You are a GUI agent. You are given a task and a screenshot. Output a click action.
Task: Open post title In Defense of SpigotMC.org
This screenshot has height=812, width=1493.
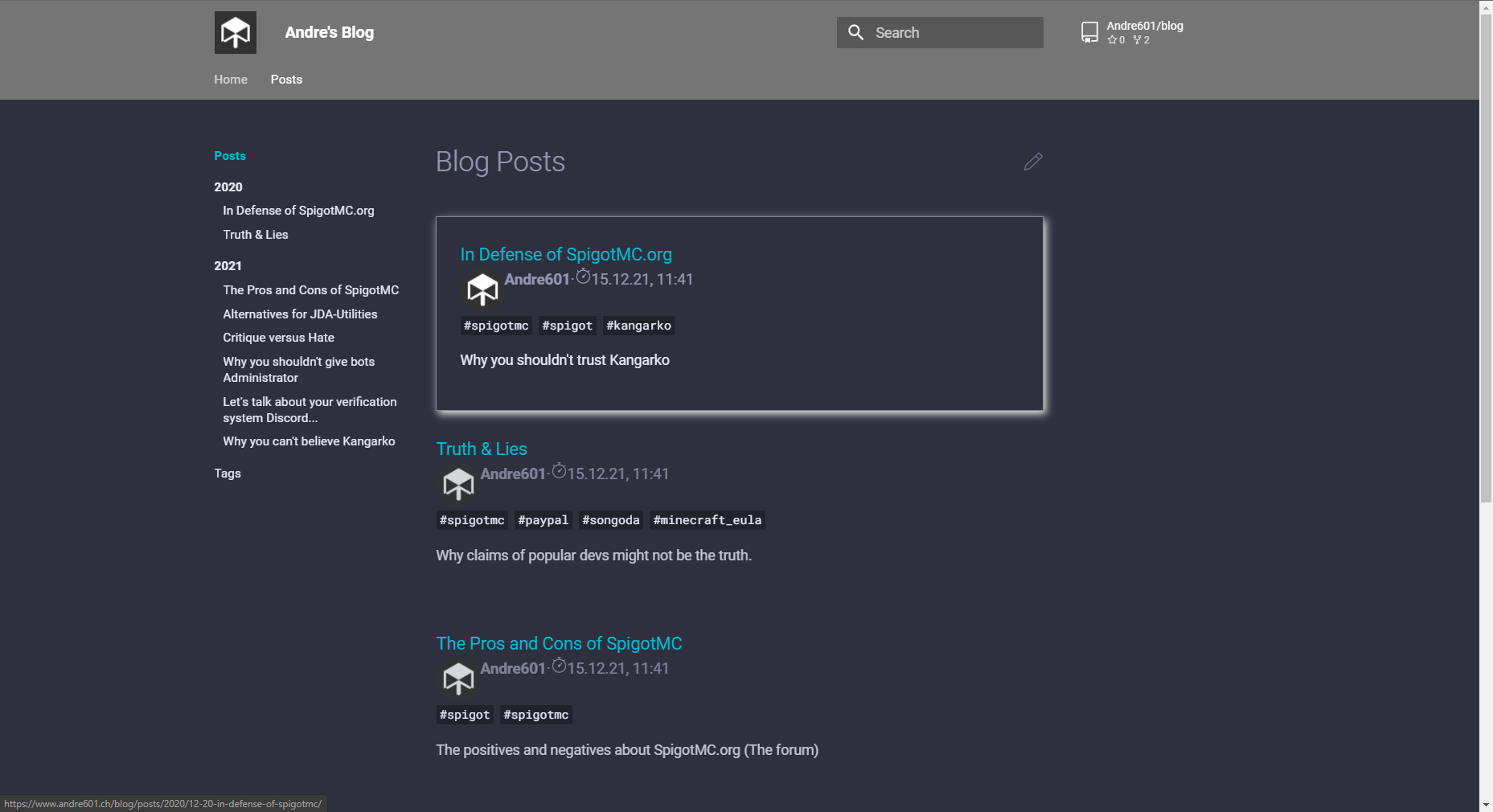(566, 254)
